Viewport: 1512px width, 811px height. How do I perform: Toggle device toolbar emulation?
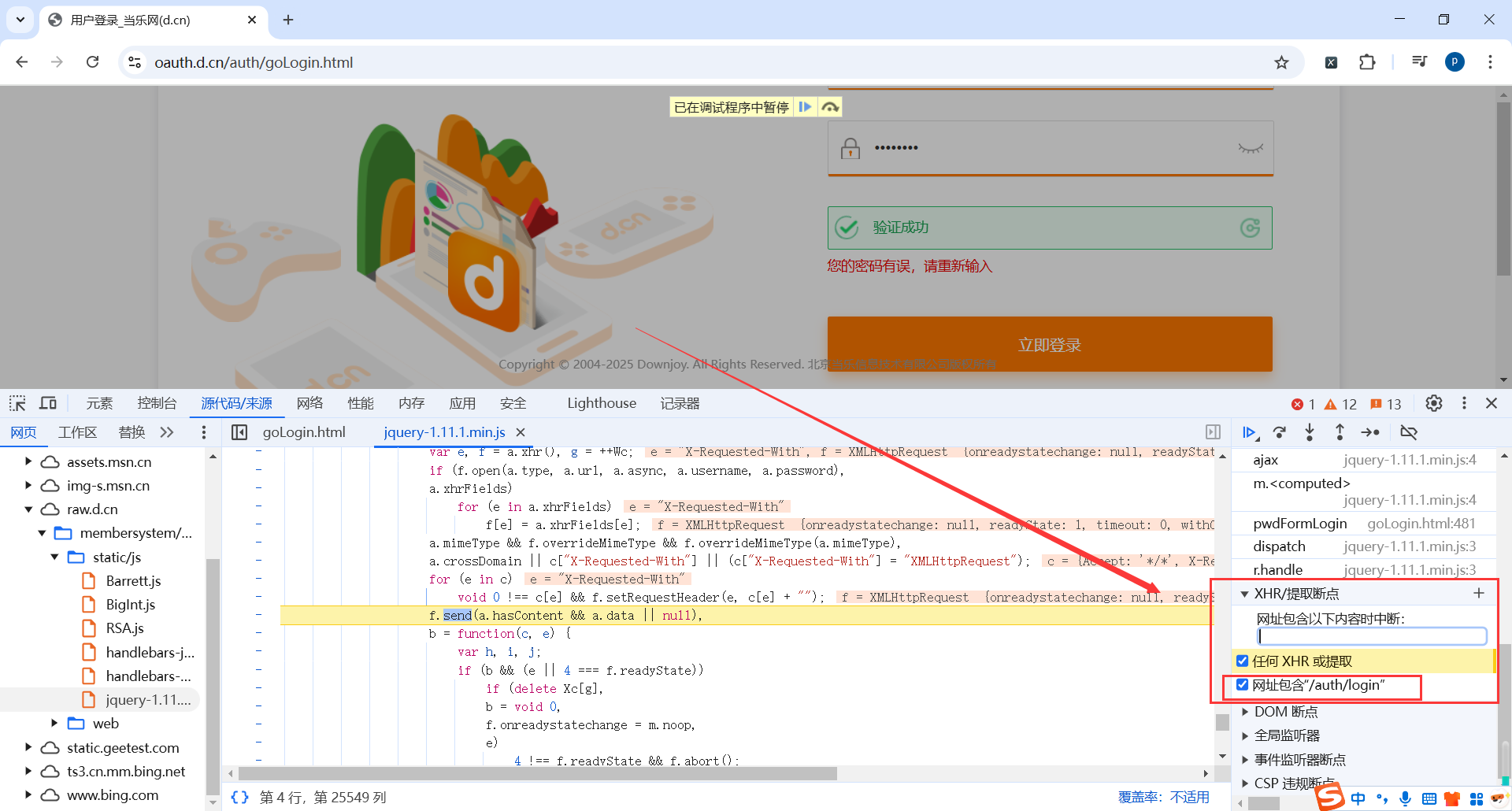[x=48, y=404]
